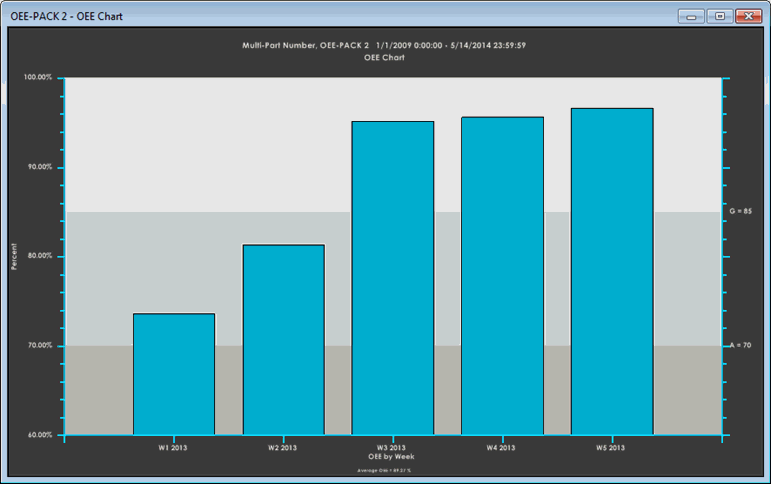
Task: Click the 'Percent' y-axis label
Action: 15,257
